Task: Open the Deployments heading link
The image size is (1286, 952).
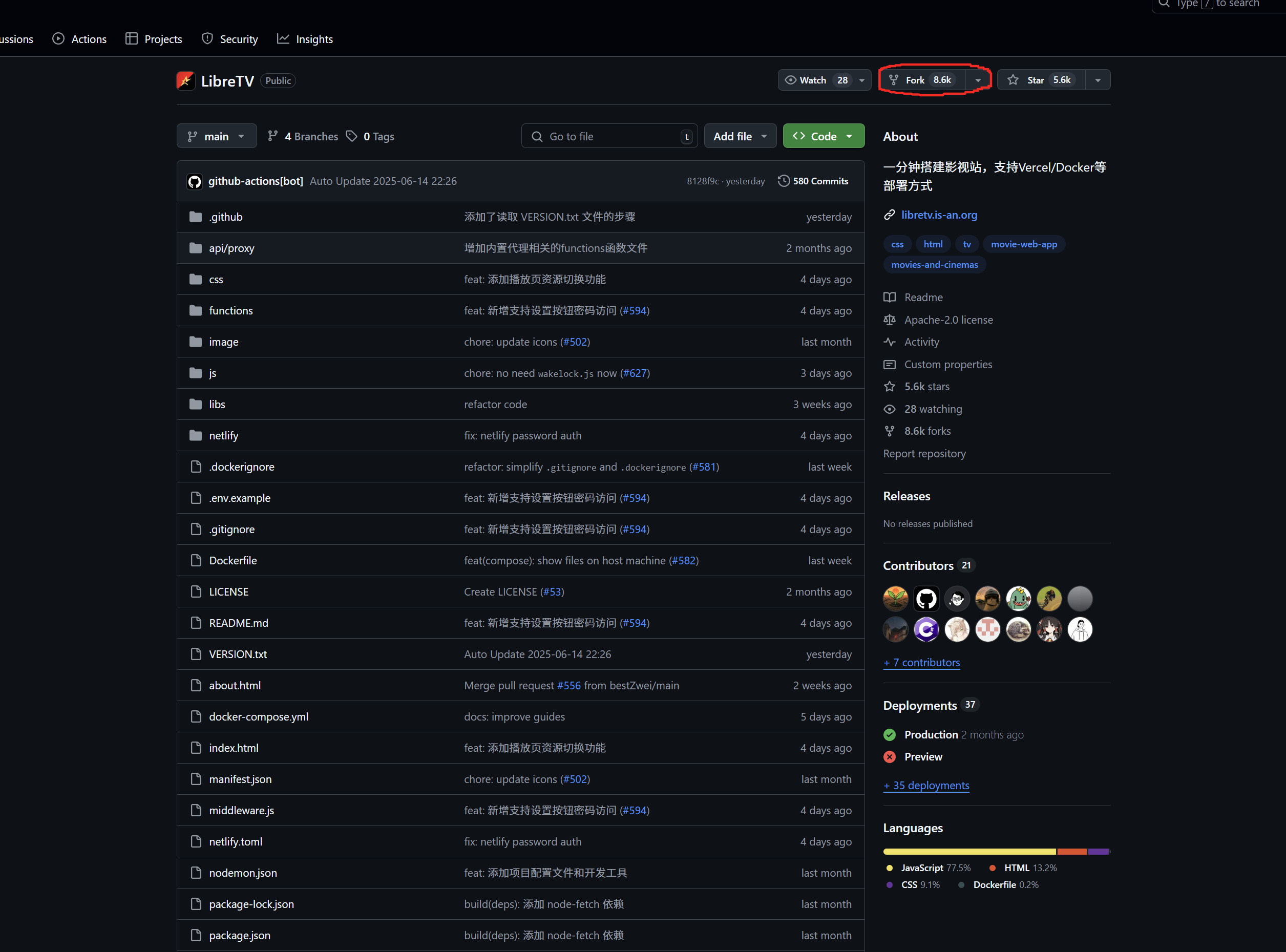Action: coord(920,705)
